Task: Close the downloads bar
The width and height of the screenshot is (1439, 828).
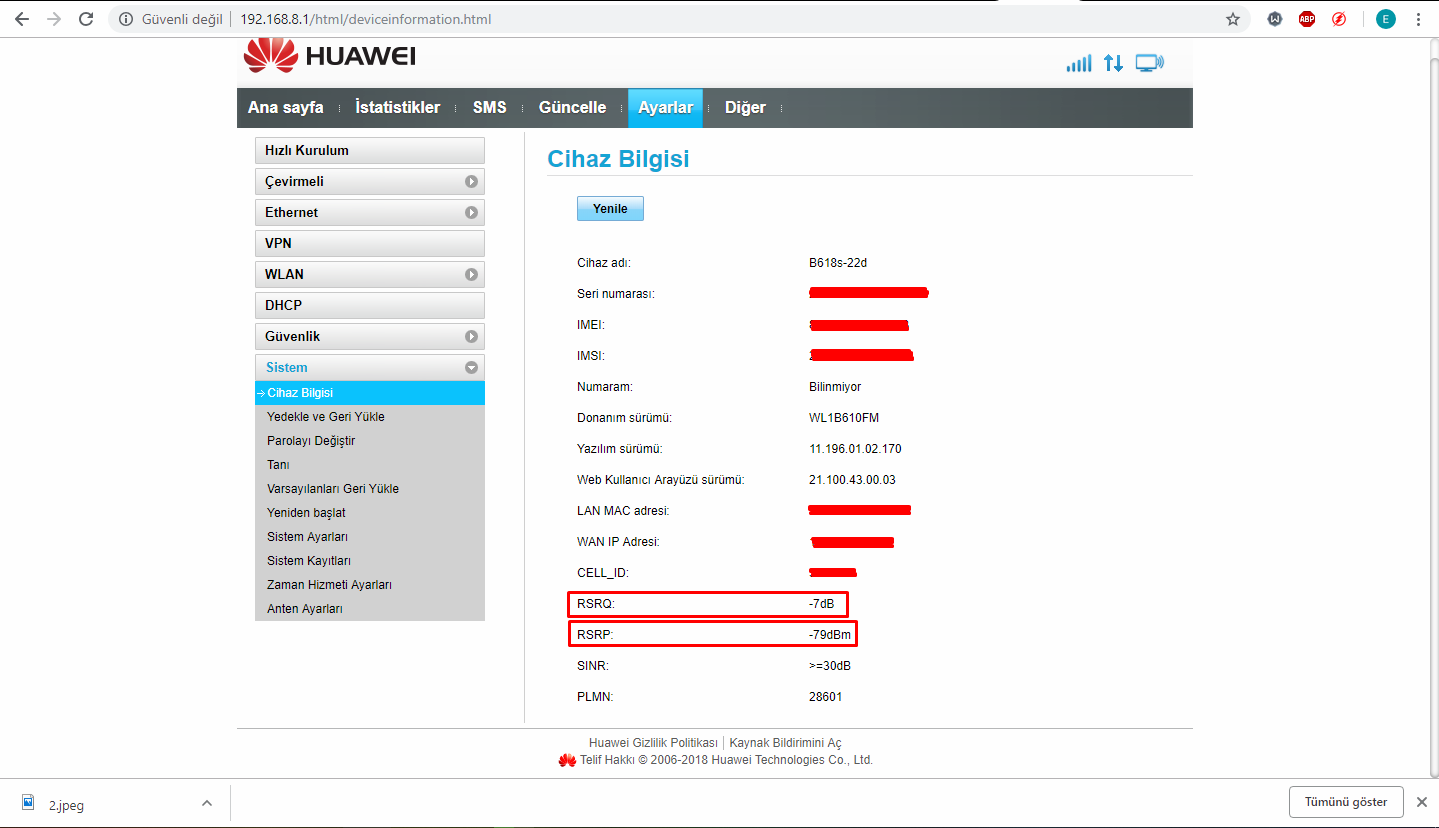Action: coord(1420,802)
